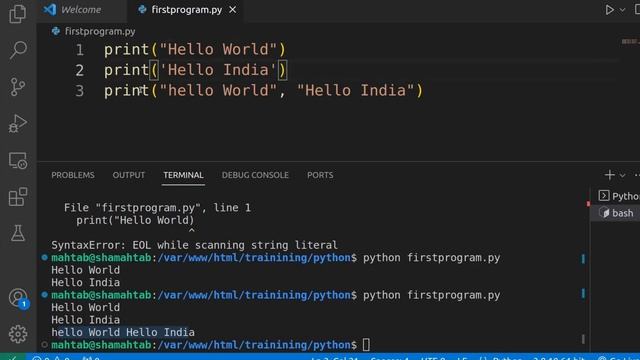Open the OUTPUT panel tab

(x=129, y=175)
